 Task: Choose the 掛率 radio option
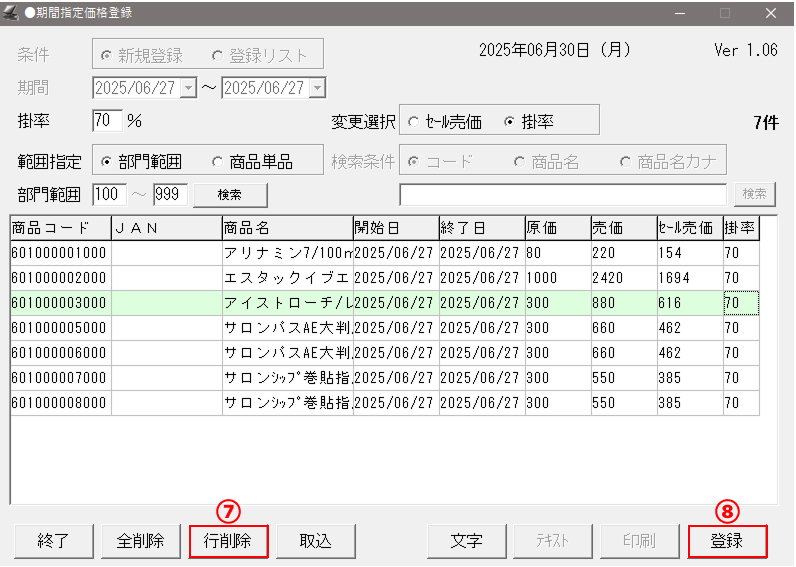pos(509,122)
